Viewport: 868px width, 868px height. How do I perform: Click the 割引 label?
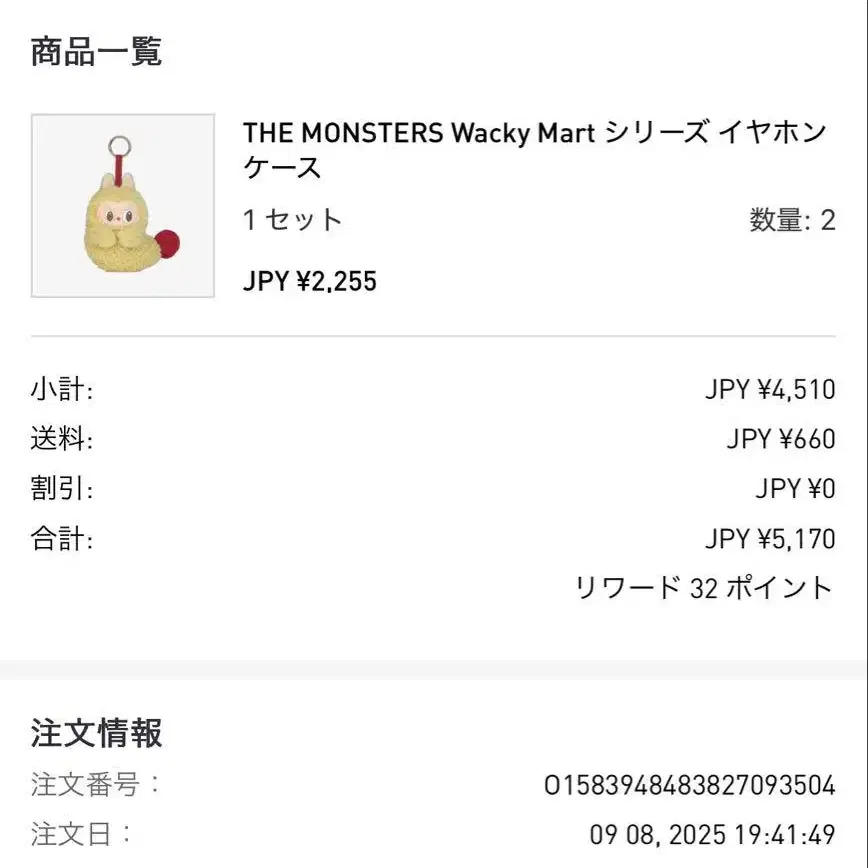pyautogui.click(x=61, y=490)
